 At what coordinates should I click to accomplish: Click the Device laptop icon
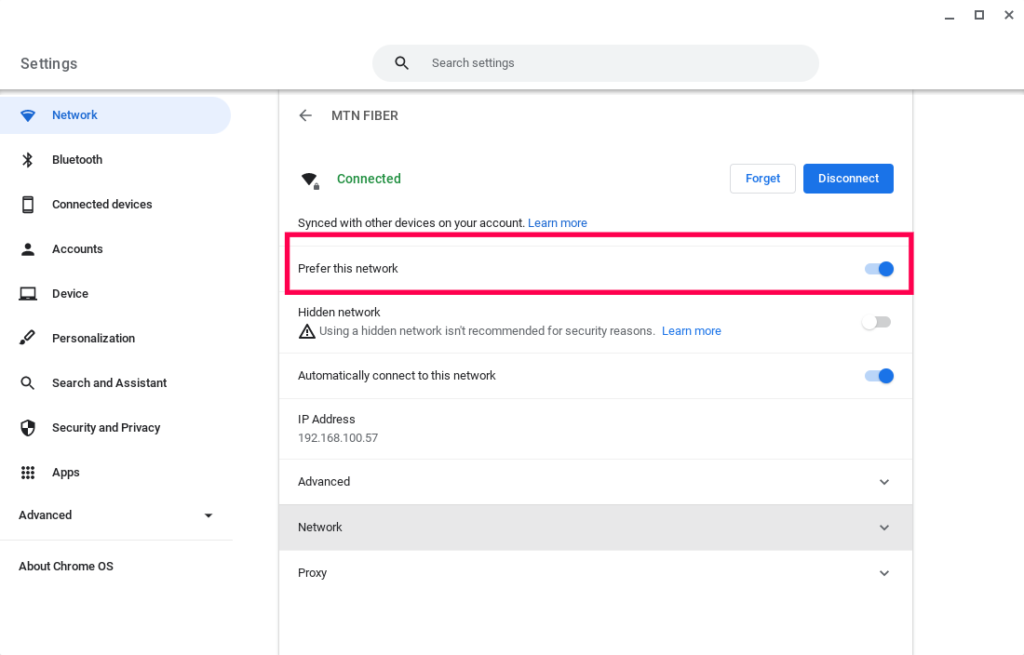(27, 294)
